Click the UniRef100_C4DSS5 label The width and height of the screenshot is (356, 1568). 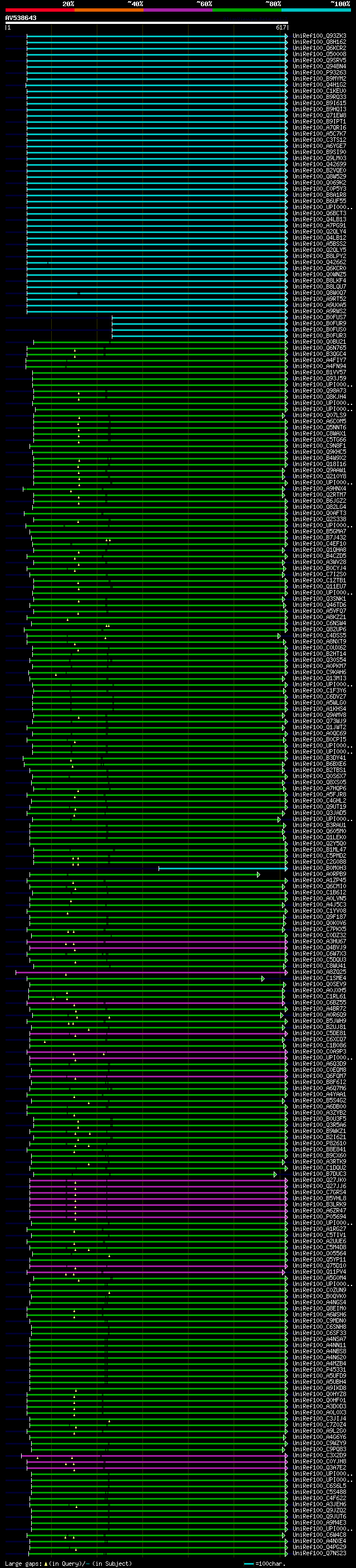click(319, 635)
